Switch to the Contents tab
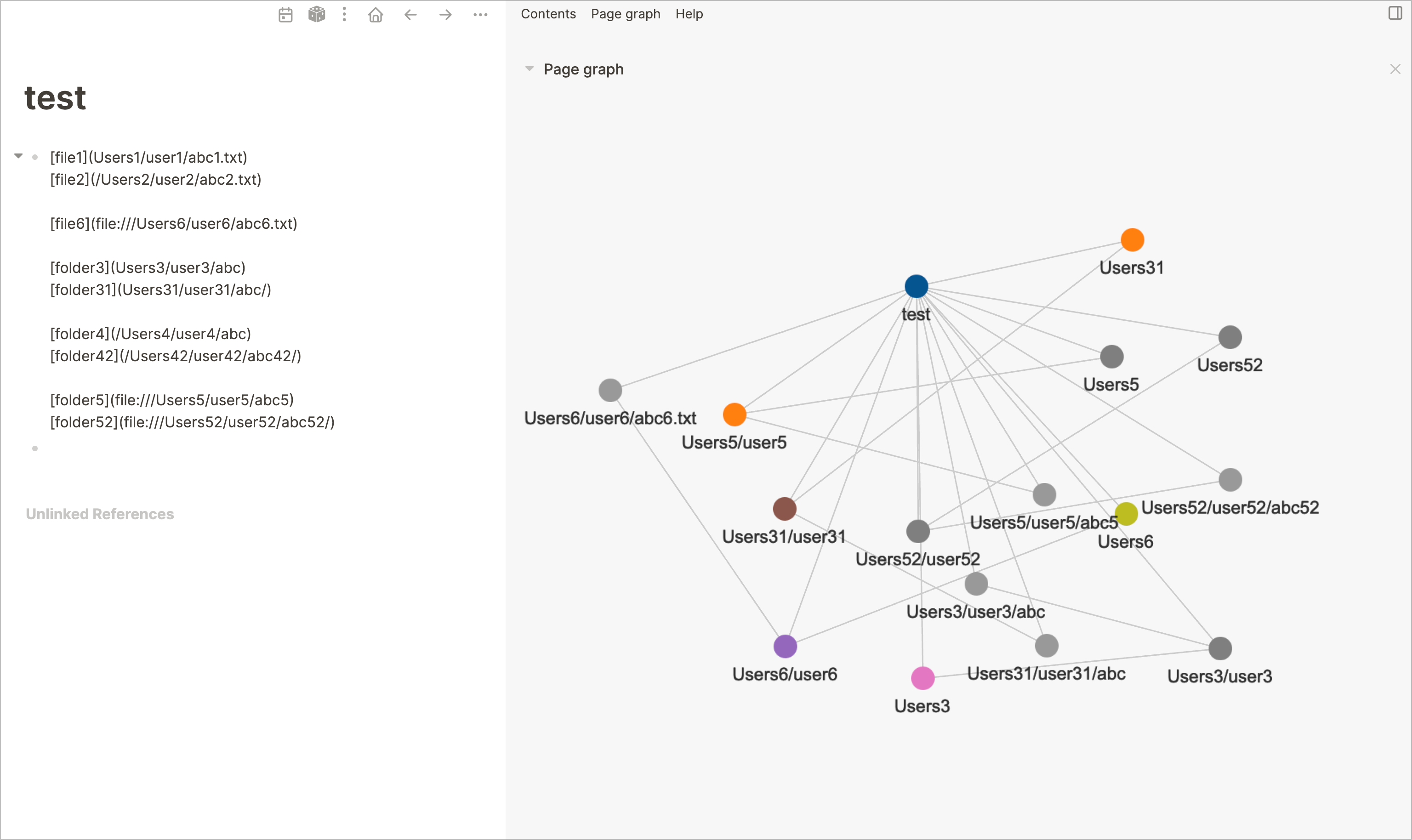Screen dimensions: 1412x840 pos(547,14)
